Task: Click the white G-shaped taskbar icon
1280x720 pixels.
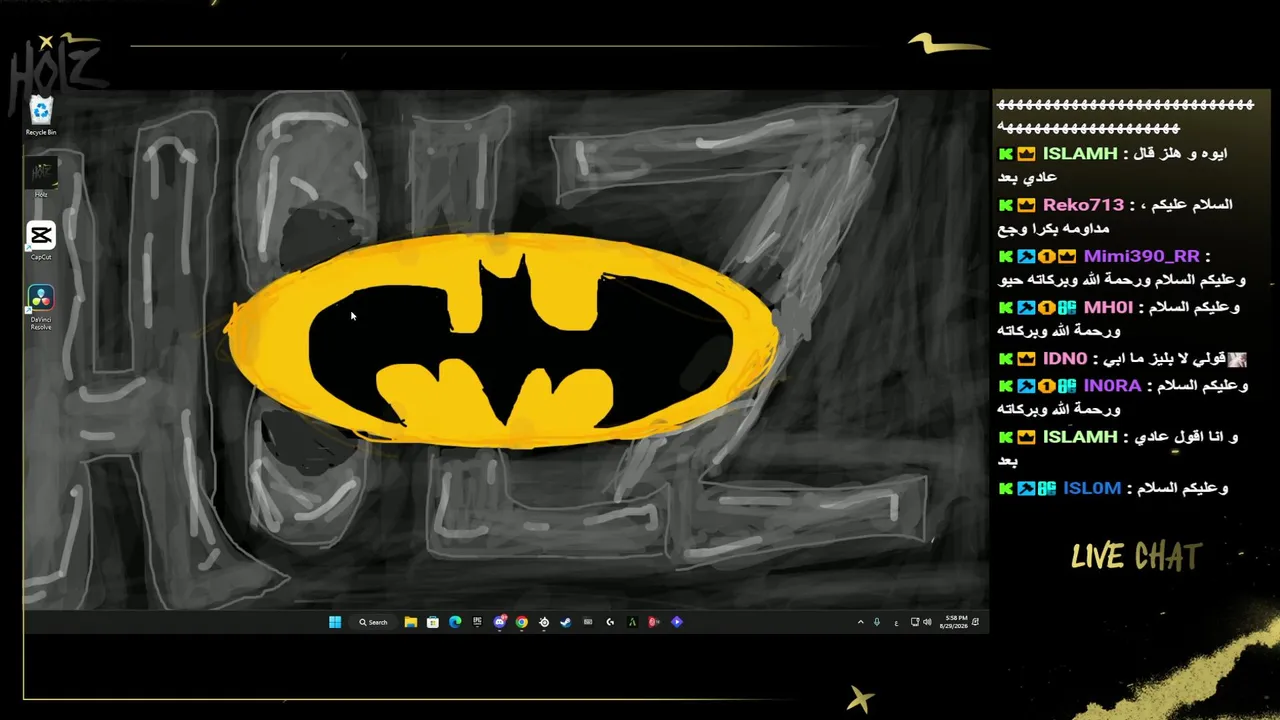Action: click(610, 622)
